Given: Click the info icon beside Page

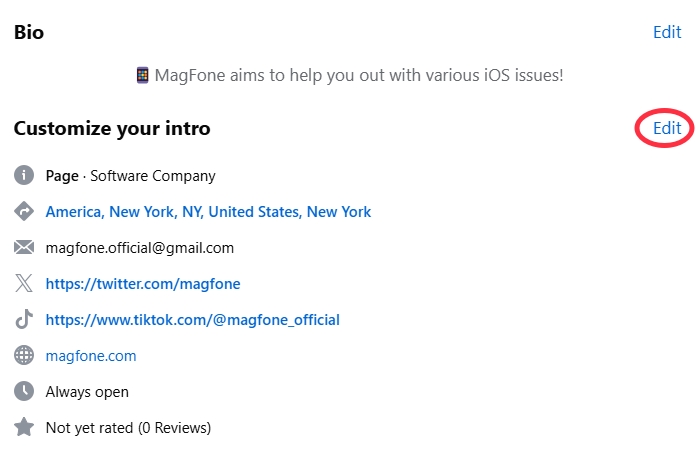Looking at the screenshot, I should (x=24, y=176).
